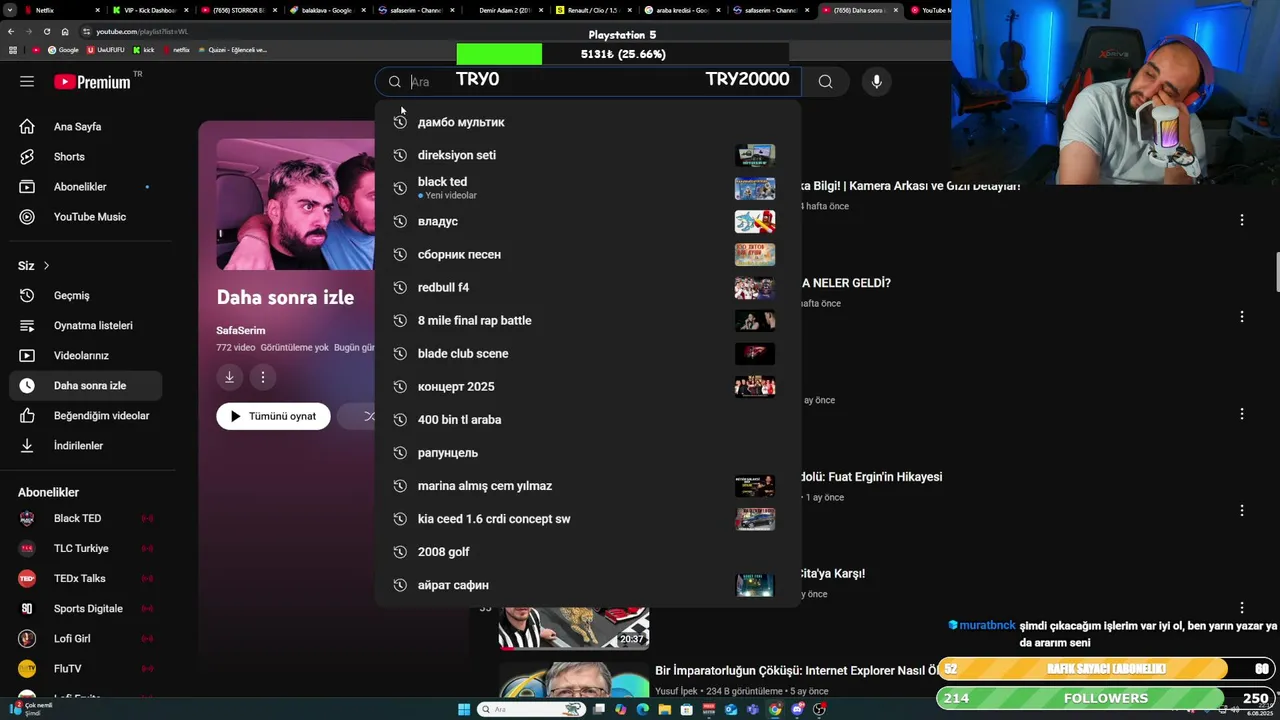Open Videolarınız in the sidebar
The height and width of the screenshot is (720, 1280).
[x=86, y=356]
